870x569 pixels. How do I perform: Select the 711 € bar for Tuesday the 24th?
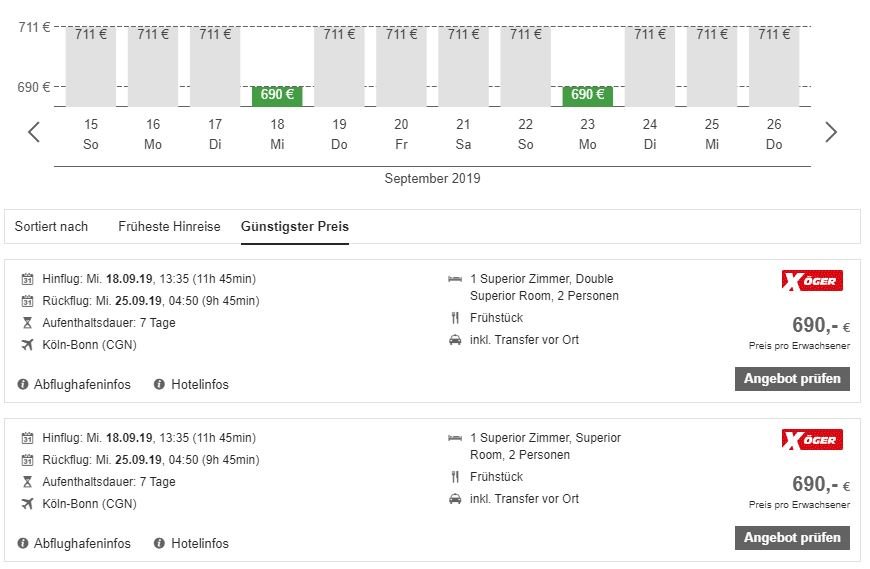click(x=649, y=66)
